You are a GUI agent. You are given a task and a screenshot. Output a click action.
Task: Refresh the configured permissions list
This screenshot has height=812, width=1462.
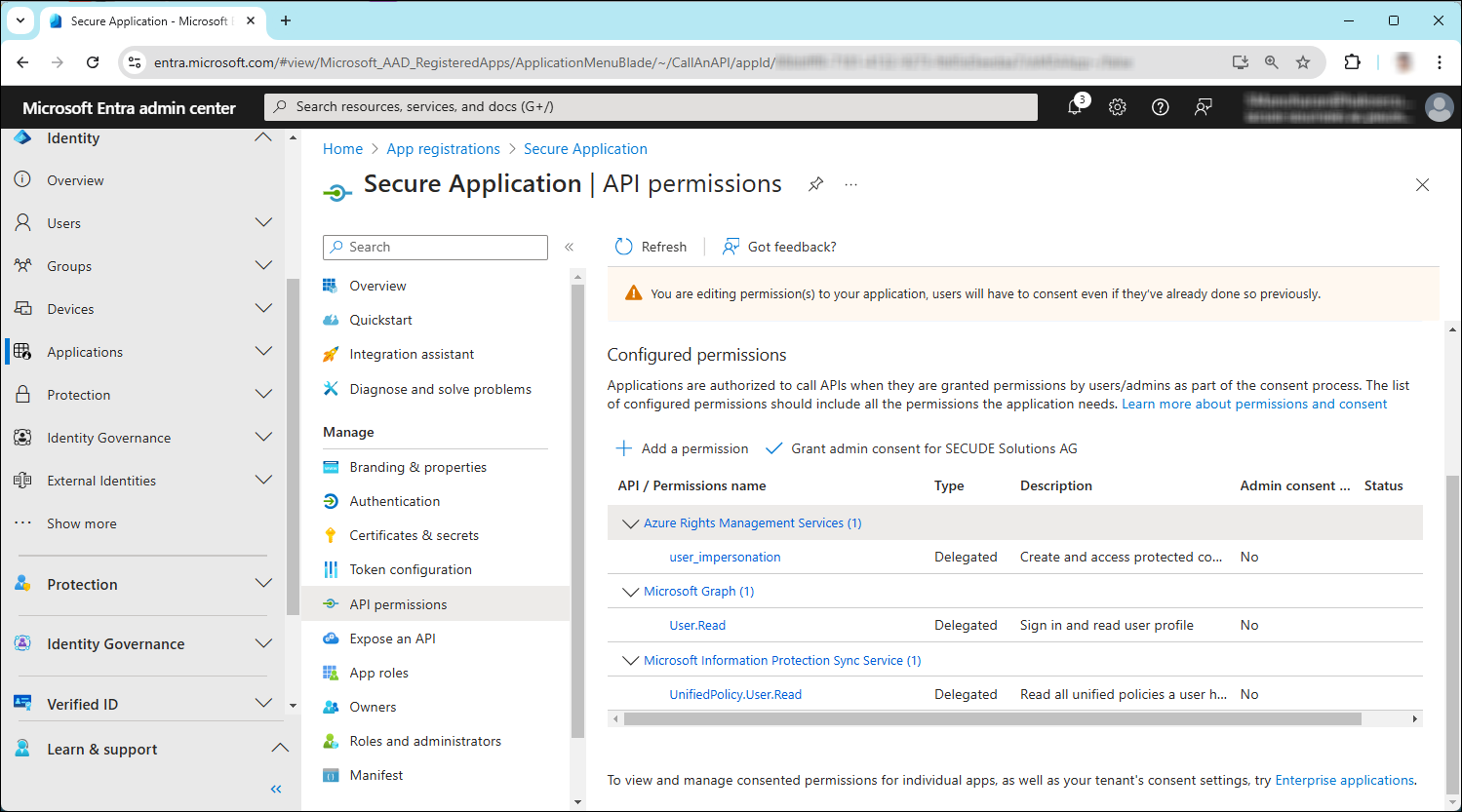pos(650,246)
